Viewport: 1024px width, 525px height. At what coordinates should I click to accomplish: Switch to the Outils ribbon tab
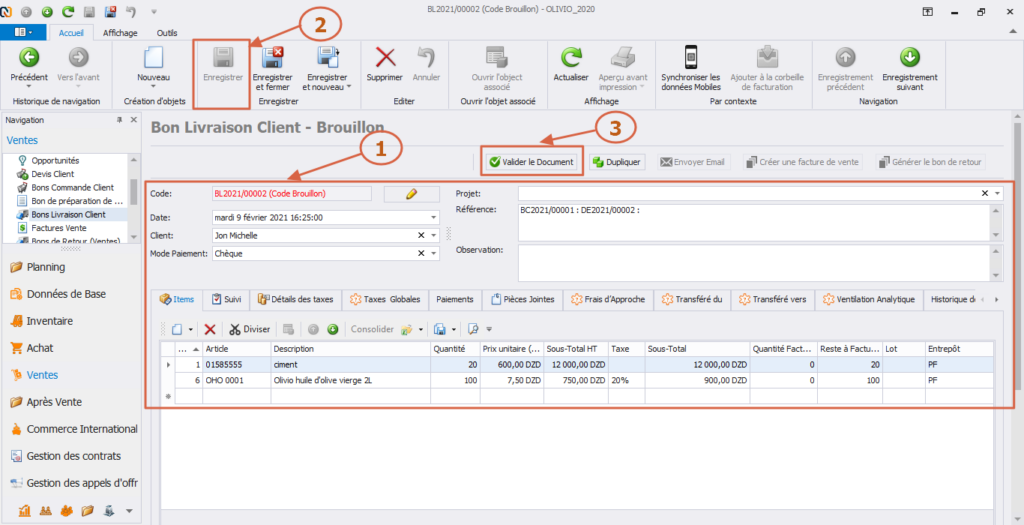coord(167,33)
